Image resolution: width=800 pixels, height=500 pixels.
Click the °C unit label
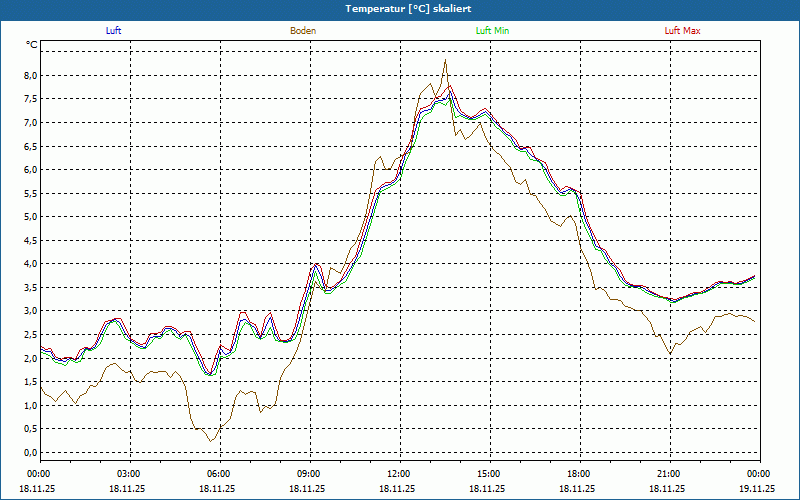click(32, 45)
